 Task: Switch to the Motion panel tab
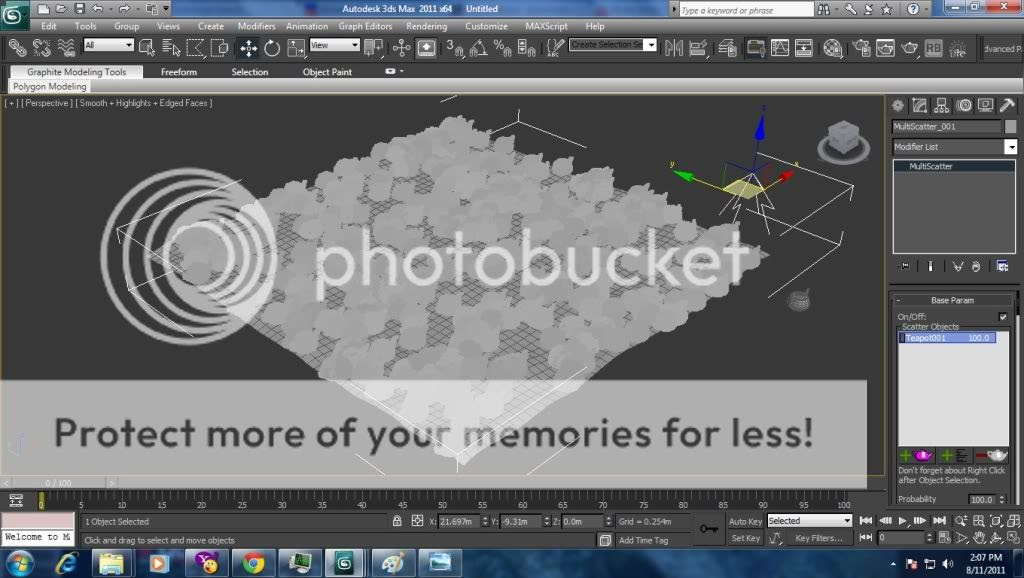963,105
